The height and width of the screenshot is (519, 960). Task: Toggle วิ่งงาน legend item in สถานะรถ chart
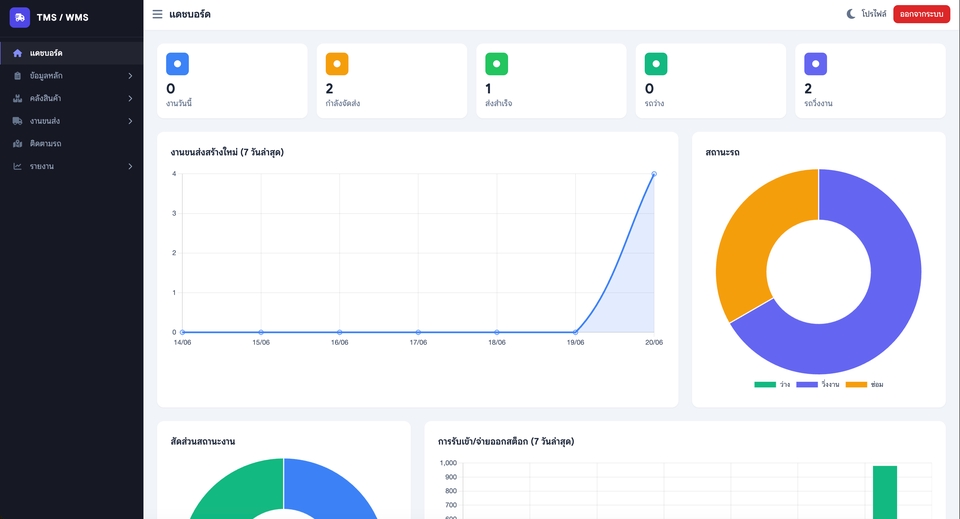817,384
